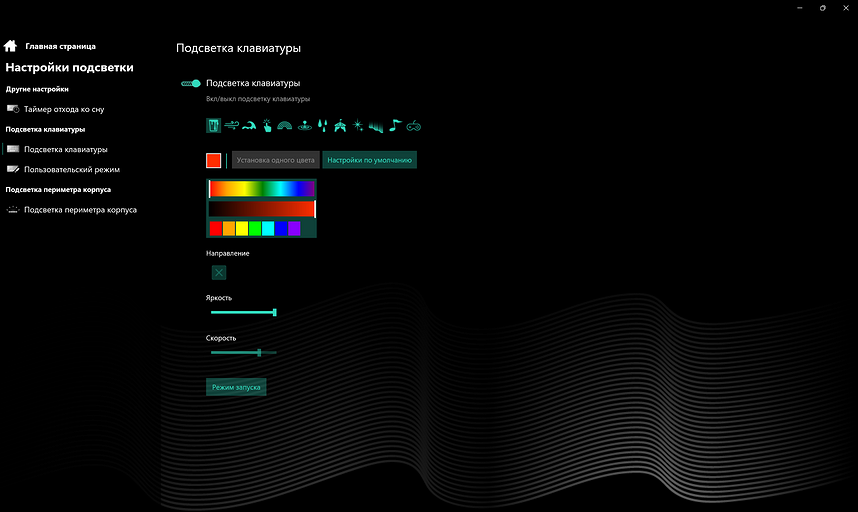Image resolution: width=858 pixels, height=512 pixels.
Task: Click the Яркость brightness slider handle
Action: 274,313
